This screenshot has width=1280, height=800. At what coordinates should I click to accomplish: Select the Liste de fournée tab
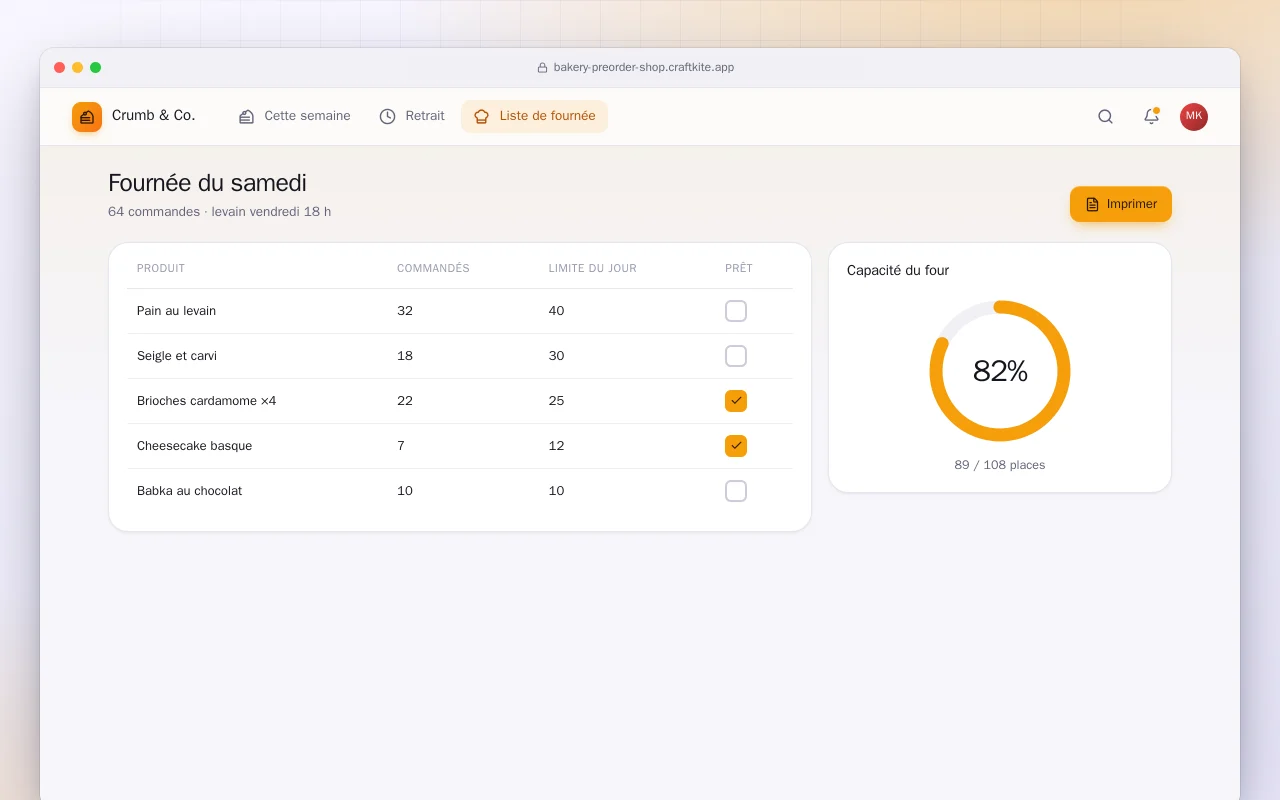[x=534, y=116]
